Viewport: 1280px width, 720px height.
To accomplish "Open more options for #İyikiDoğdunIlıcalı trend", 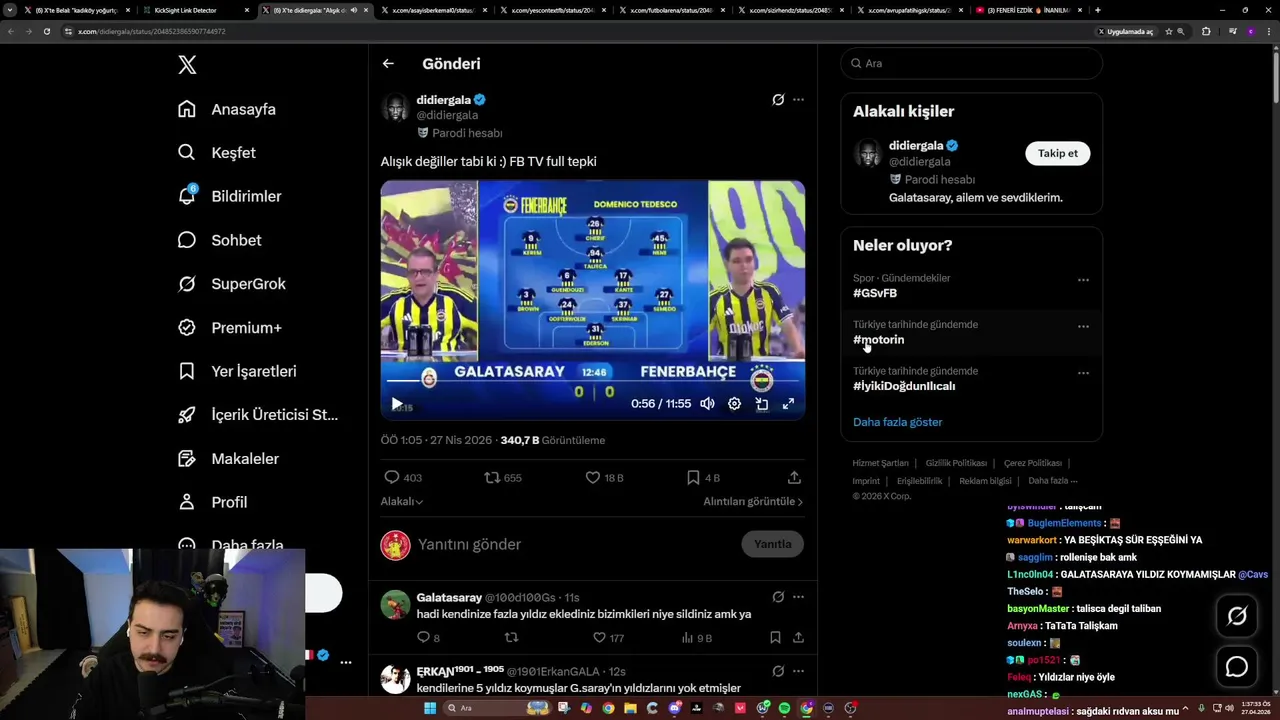I will tap(1083, 373).
